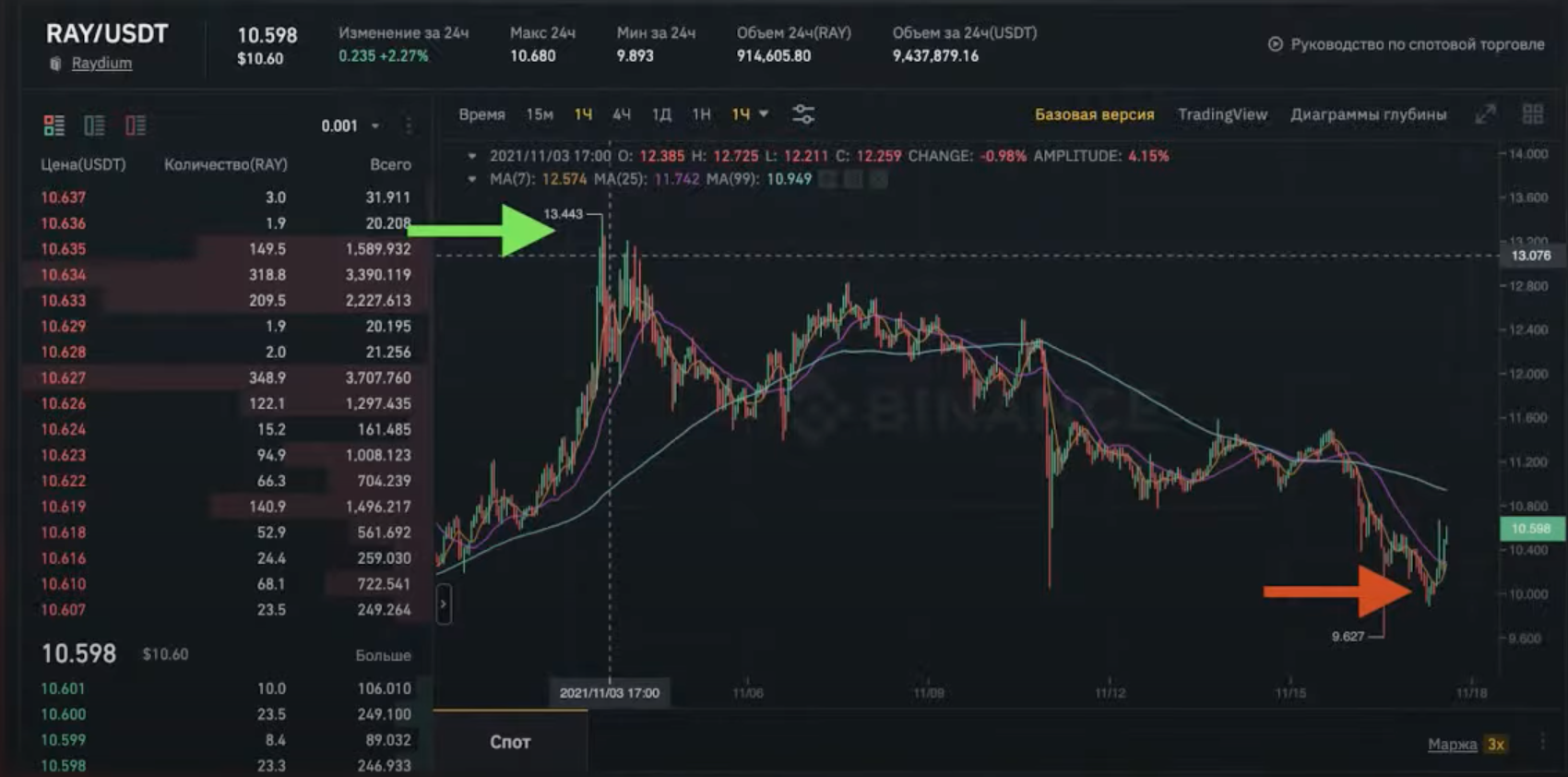The height and width of the screenshot is (777, 1568).
Task: Switch order book to sell orders only view
Action: [136, 126]
